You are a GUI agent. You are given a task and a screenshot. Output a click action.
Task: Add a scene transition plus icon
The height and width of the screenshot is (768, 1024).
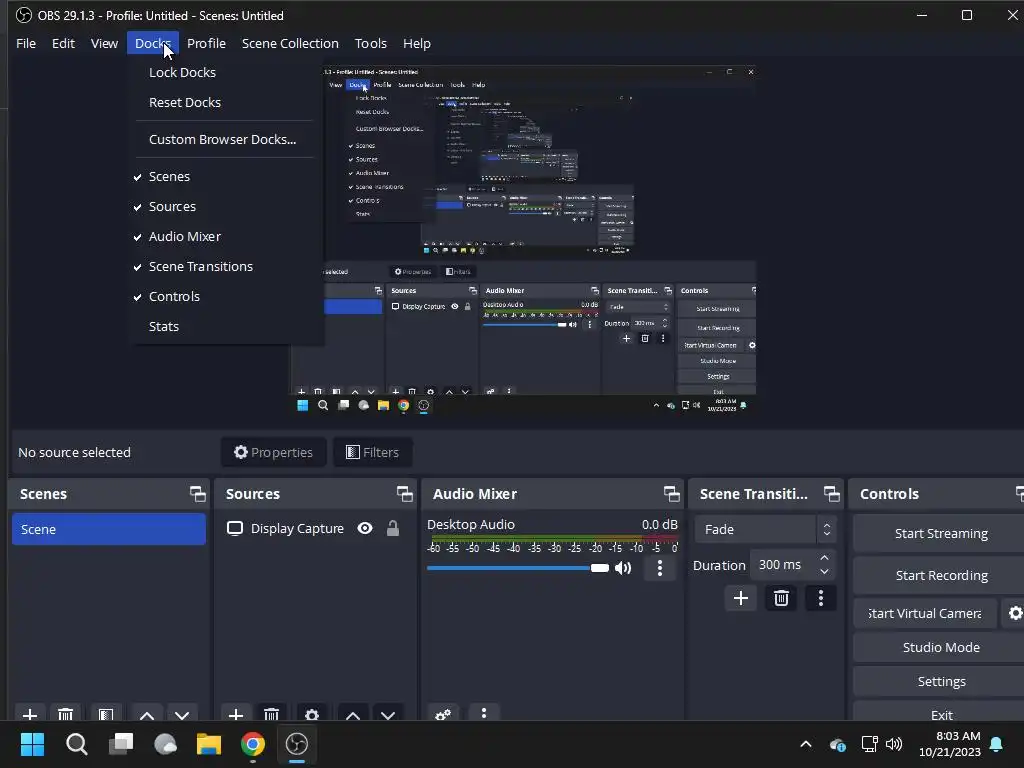(x=741, y=598)
